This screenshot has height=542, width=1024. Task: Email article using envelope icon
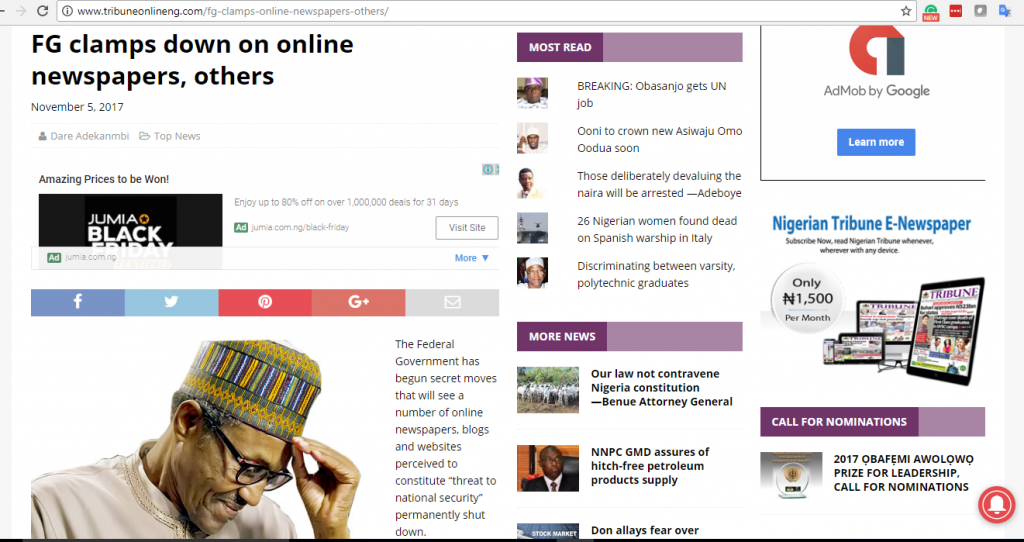click(x=452, y=302)
